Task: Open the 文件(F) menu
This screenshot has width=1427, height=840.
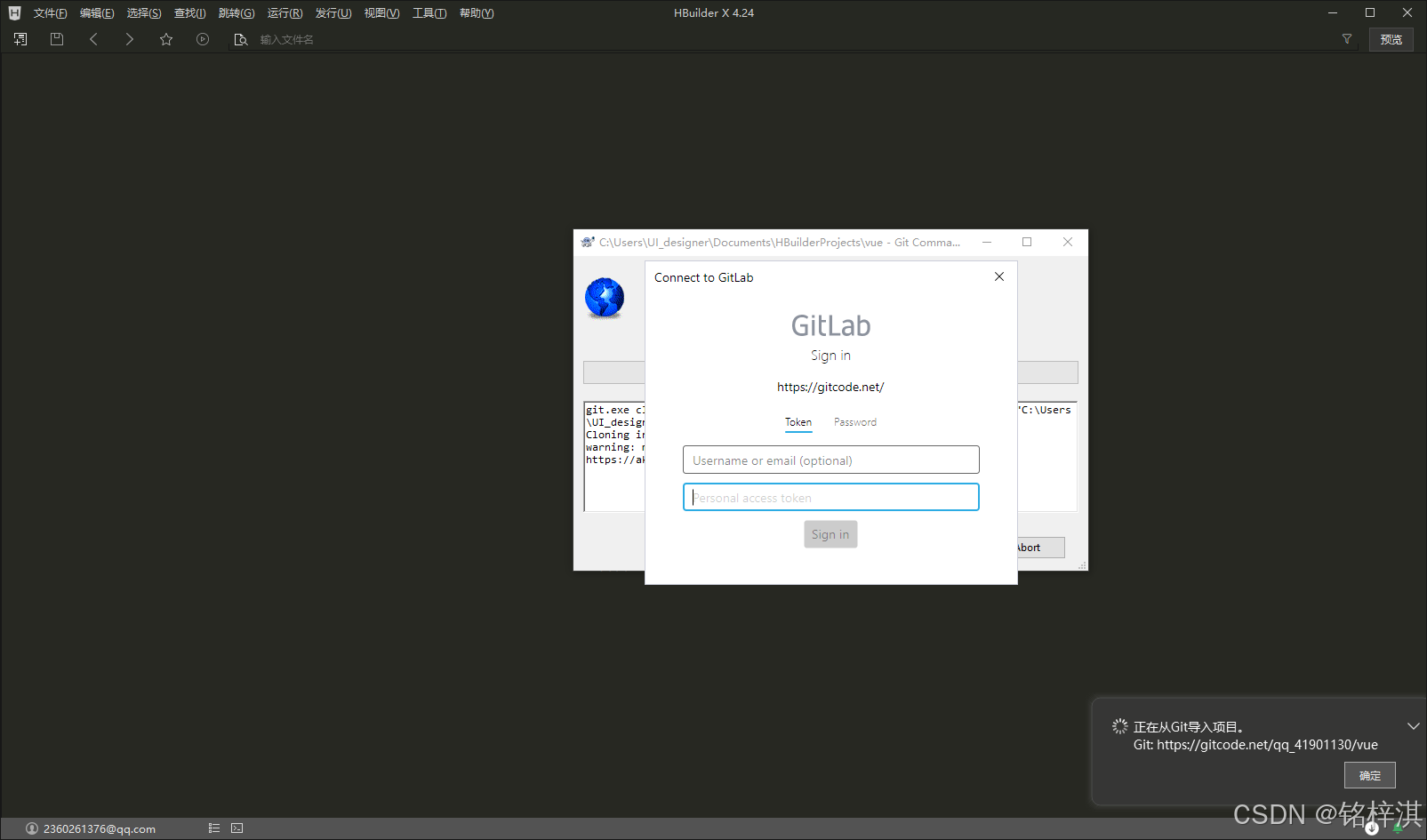Action: coord(50,13)
